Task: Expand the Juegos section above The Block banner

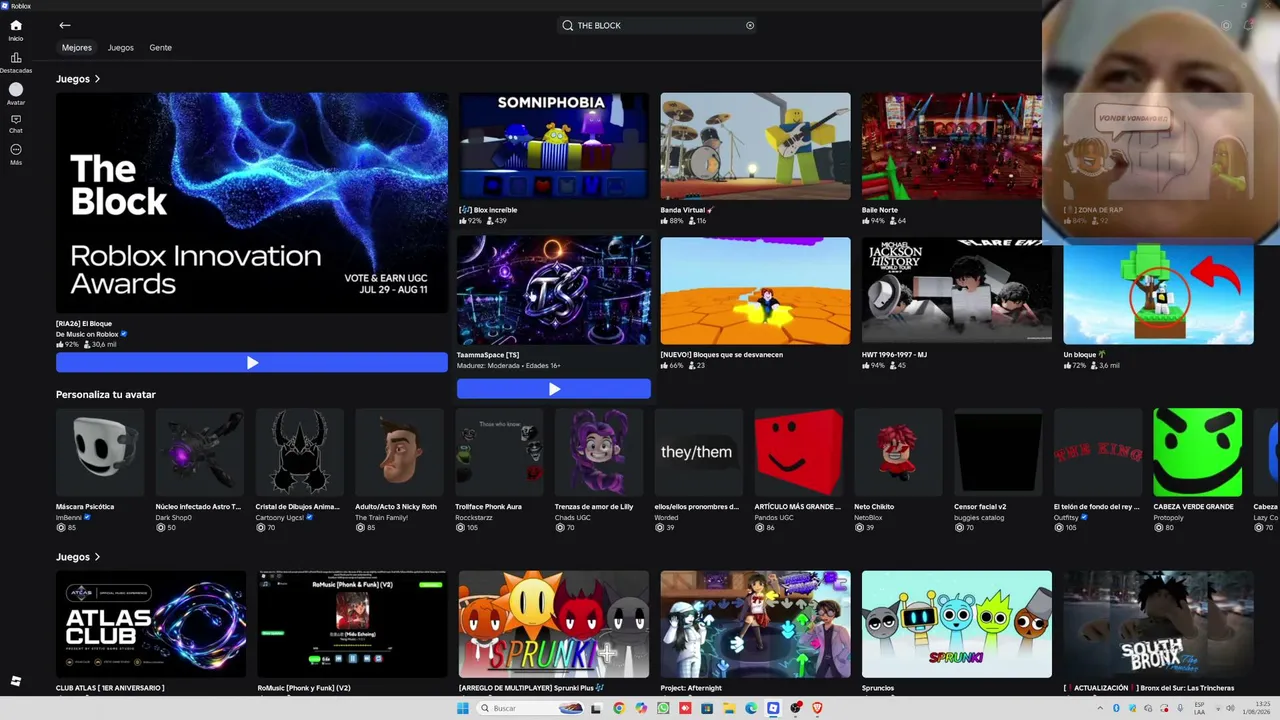Action: (x=78, y=79)
